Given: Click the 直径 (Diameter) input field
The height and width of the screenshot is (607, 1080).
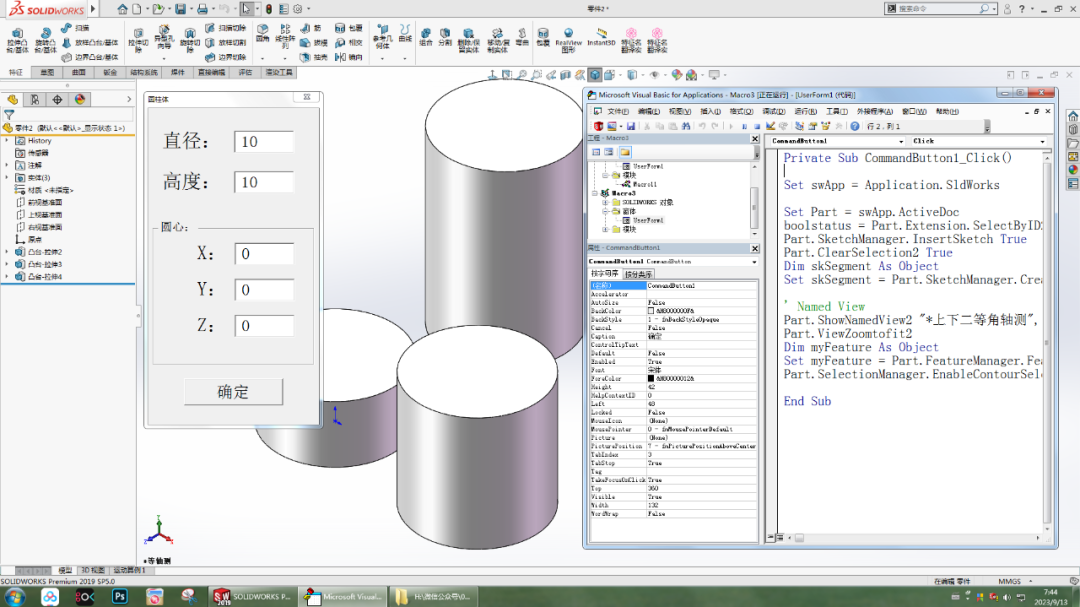Looking at the screenshot, I should coord(262,141).
